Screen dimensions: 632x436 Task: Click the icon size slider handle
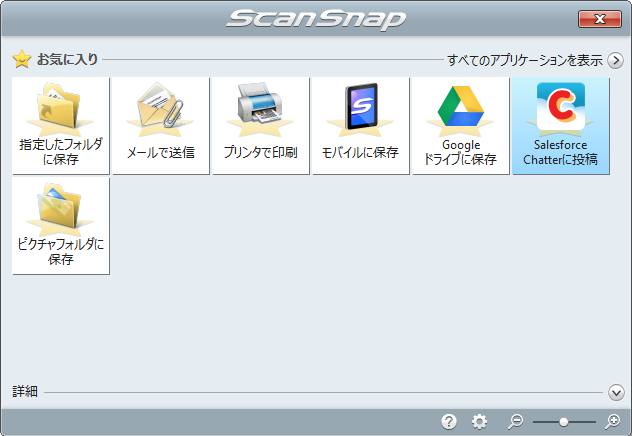564,422
